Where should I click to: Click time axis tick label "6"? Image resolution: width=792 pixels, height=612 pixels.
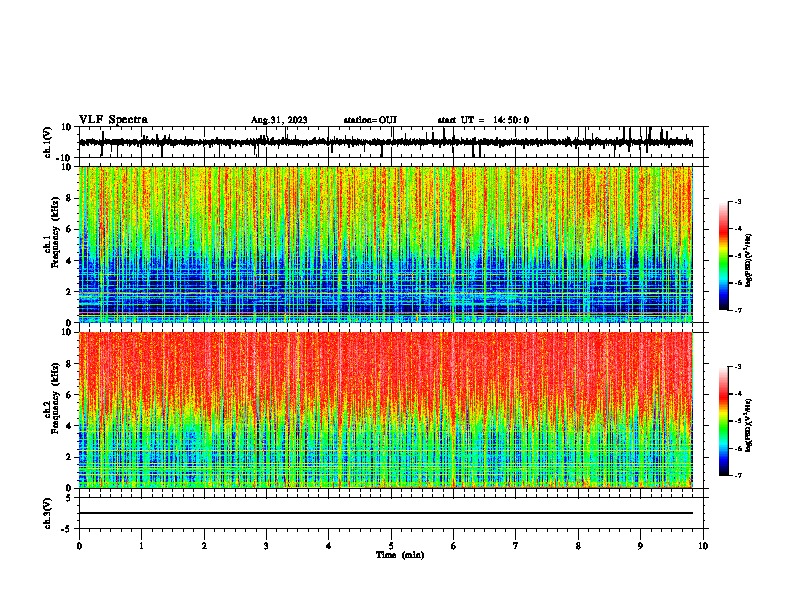(454, 546)
